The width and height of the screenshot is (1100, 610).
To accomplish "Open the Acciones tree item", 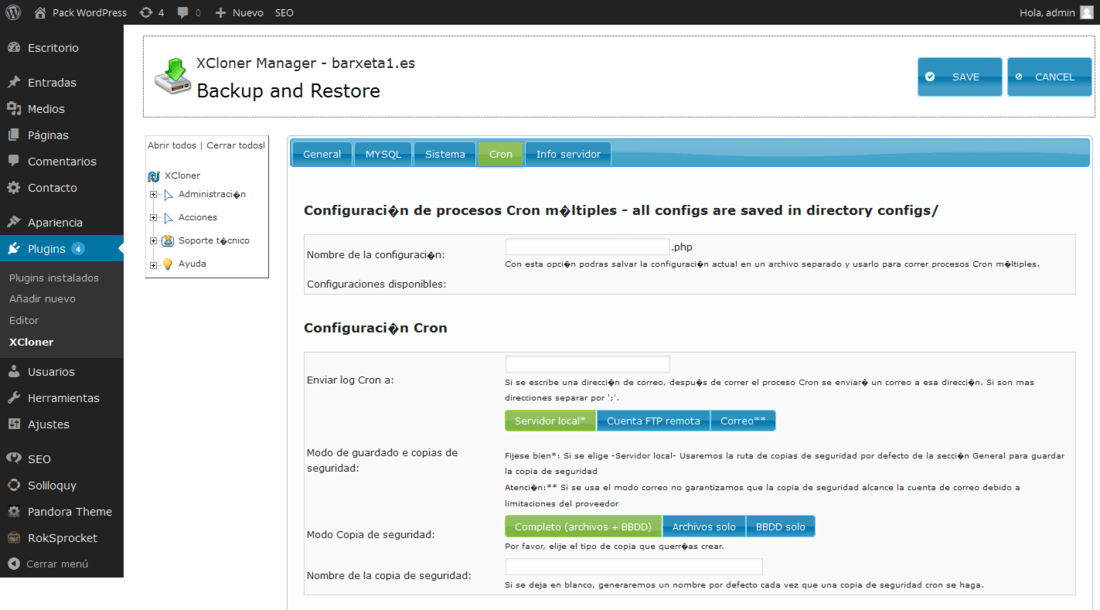I will click(x=197, y=217).
